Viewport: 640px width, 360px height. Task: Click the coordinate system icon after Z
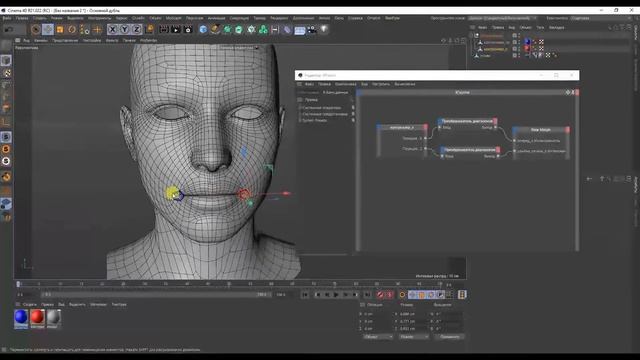tap(149, 29)
